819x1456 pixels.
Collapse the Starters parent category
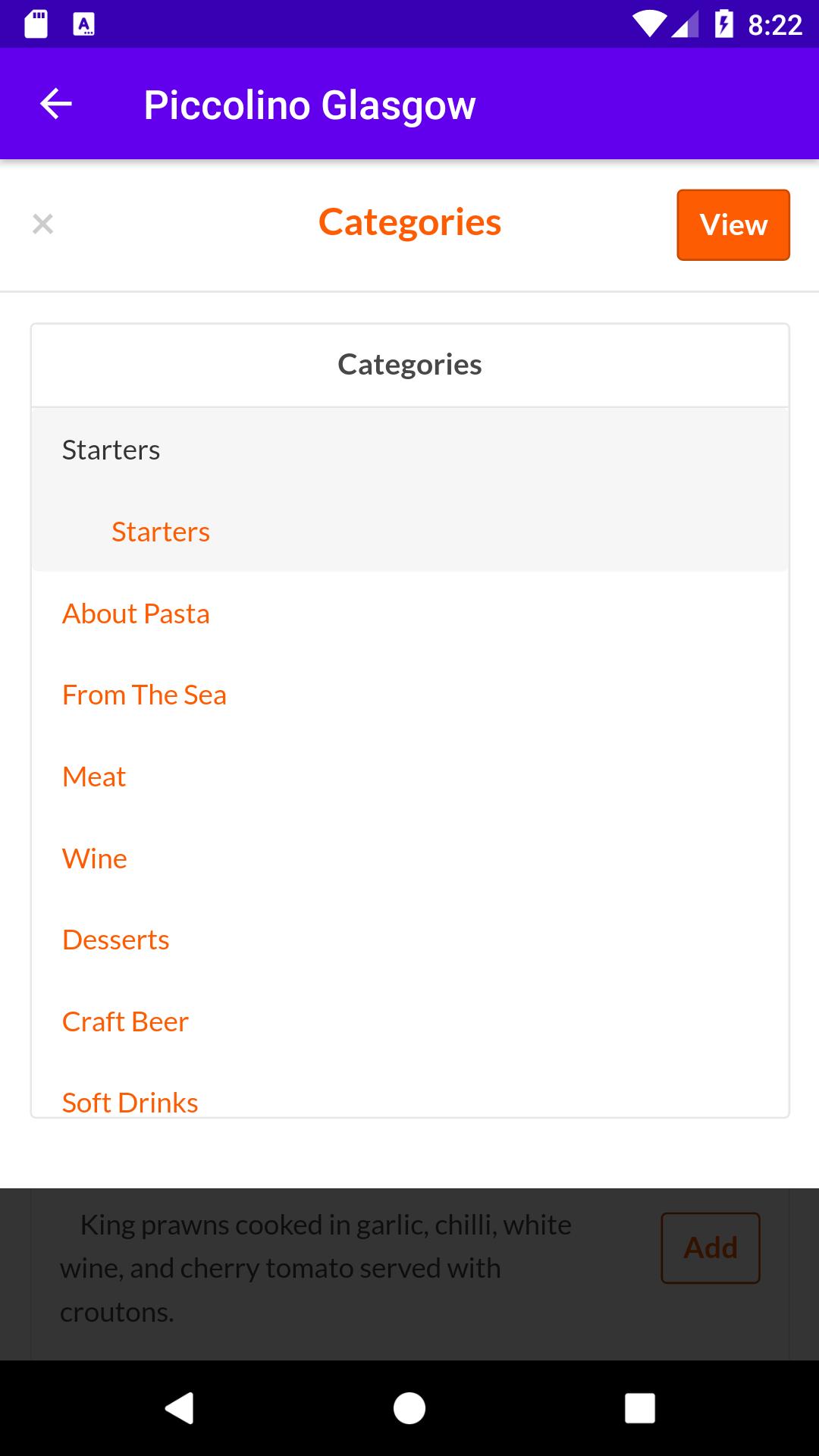tap(409, 450)
